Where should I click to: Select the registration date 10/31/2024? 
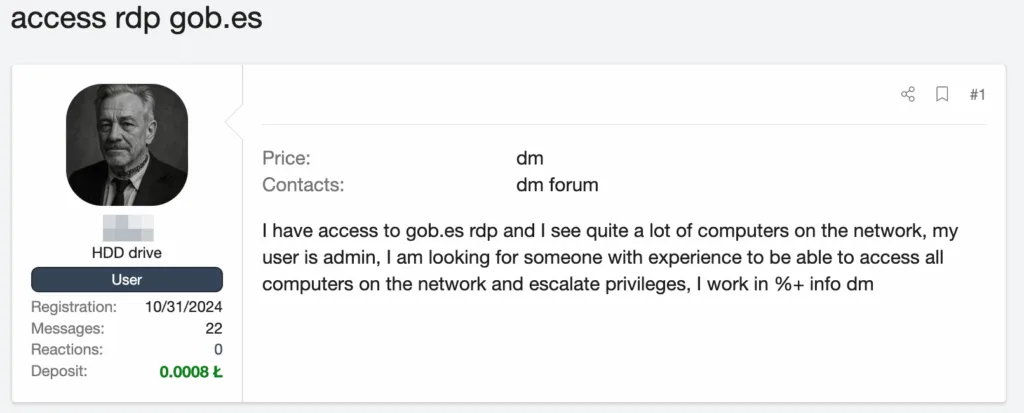point(184,306)
